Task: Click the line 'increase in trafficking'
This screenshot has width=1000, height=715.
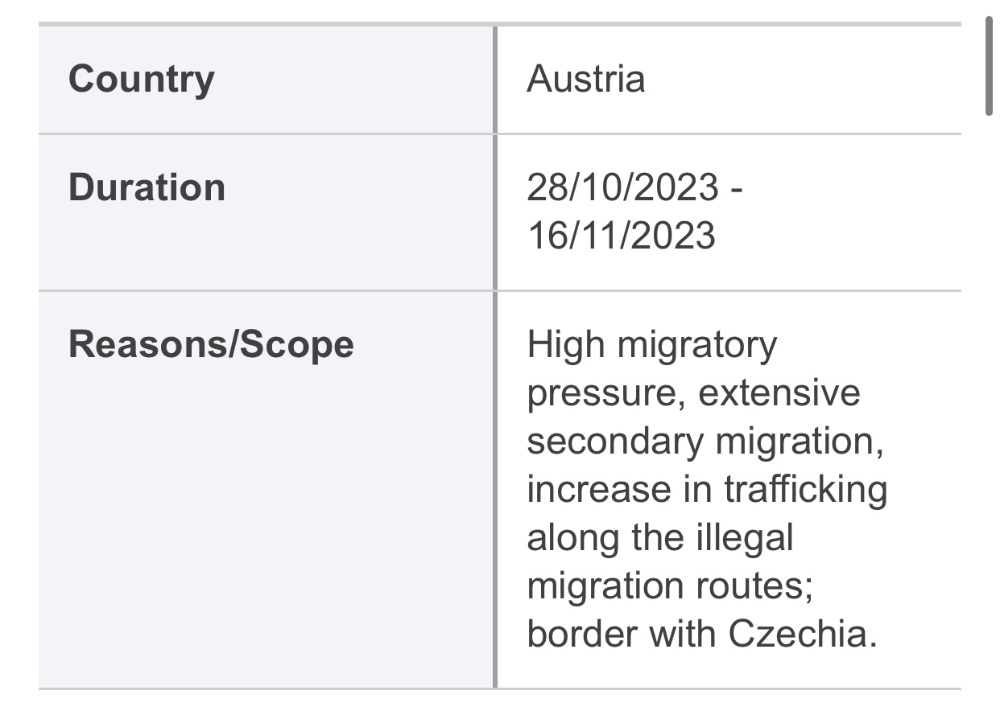Action: (x=707, y=490)
